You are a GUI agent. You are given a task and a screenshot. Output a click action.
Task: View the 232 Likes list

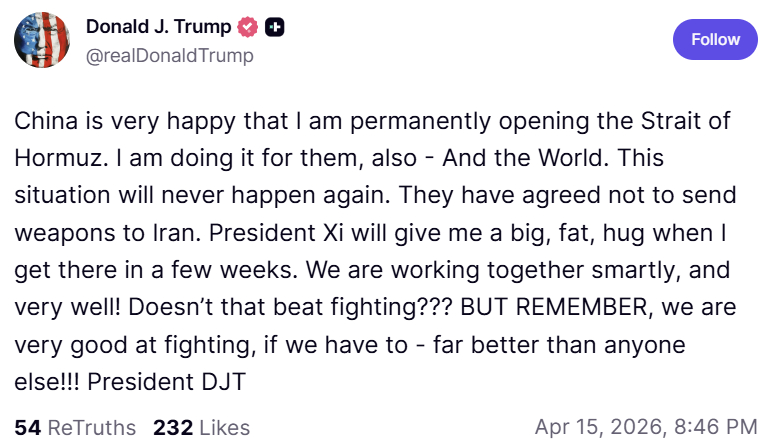[x=201, y=427]
